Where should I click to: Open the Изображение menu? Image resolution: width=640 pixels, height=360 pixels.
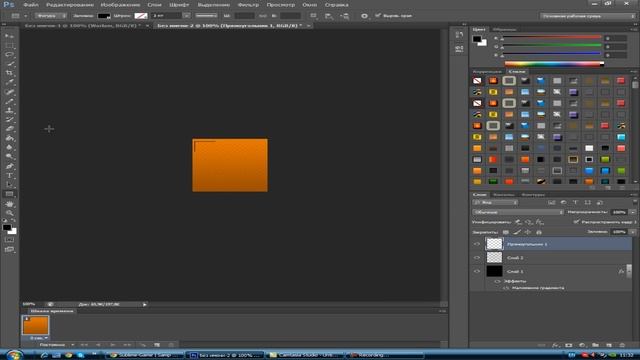pos(120,5)
